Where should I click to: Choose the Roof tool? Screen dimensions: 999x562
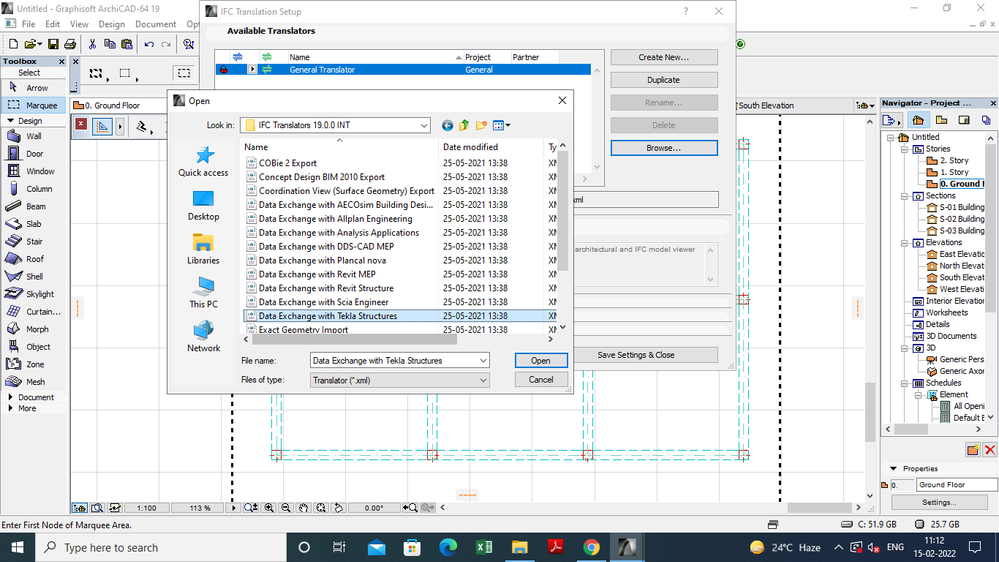click(34, 259)
